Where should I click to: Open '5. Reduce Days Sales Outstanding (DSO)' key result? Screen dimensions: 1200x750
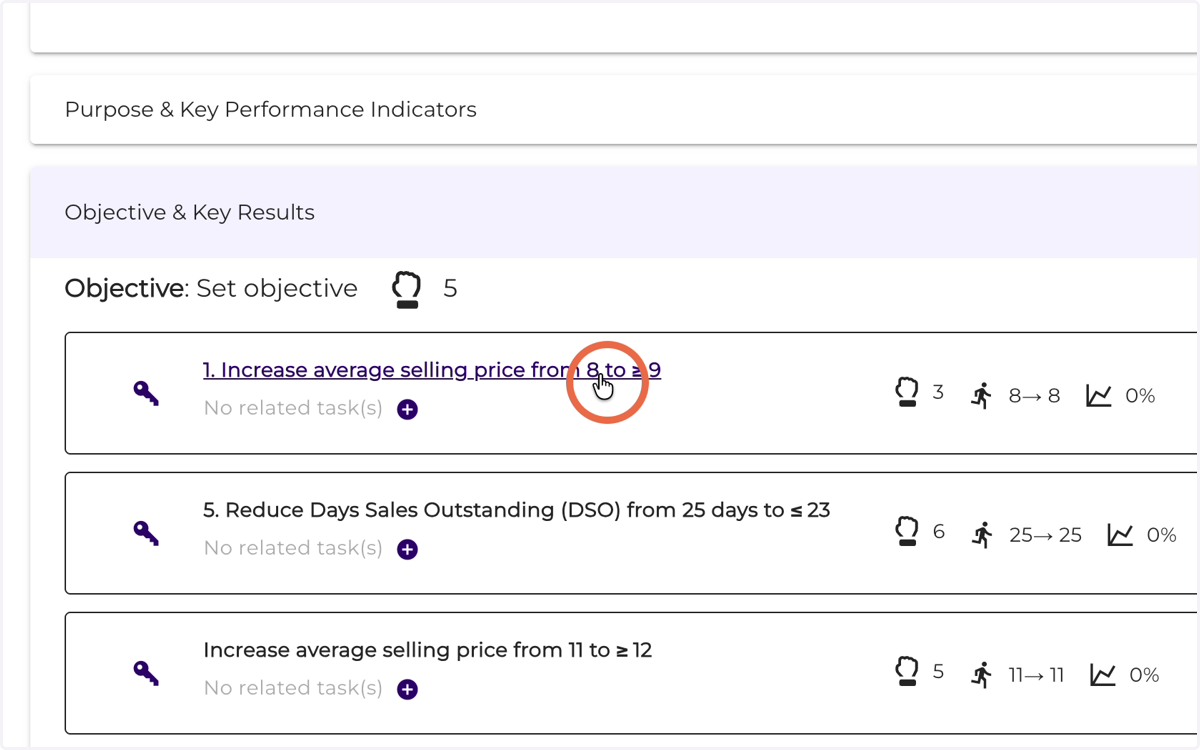[517, 510]
